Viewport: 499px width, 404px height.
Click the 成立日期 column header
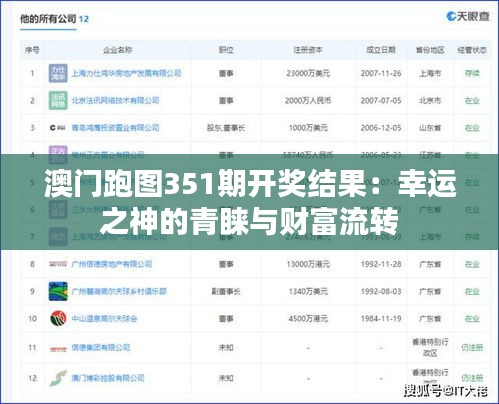[381, 50]
